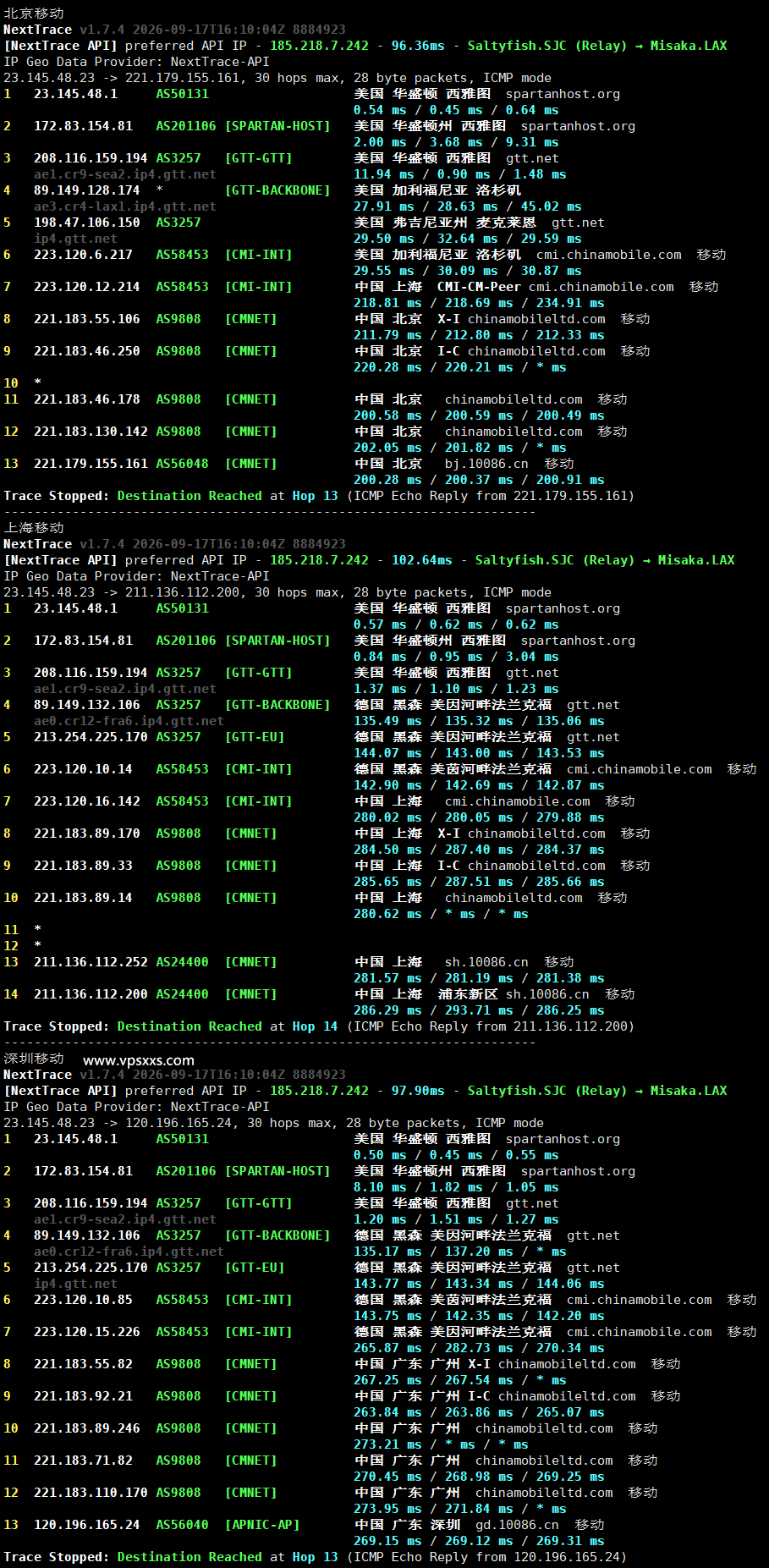Click the Hop 14 text

pos(315,1026)
